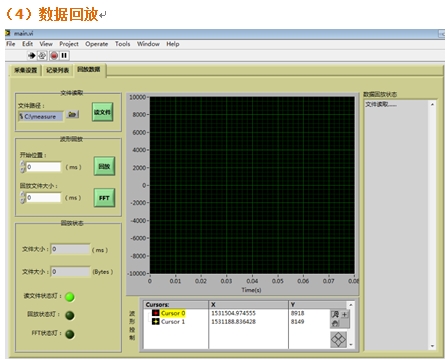Click the LabVIEW icon in the main.vi title bar
This screenshot has width=446, height=360.
(8, 33)
